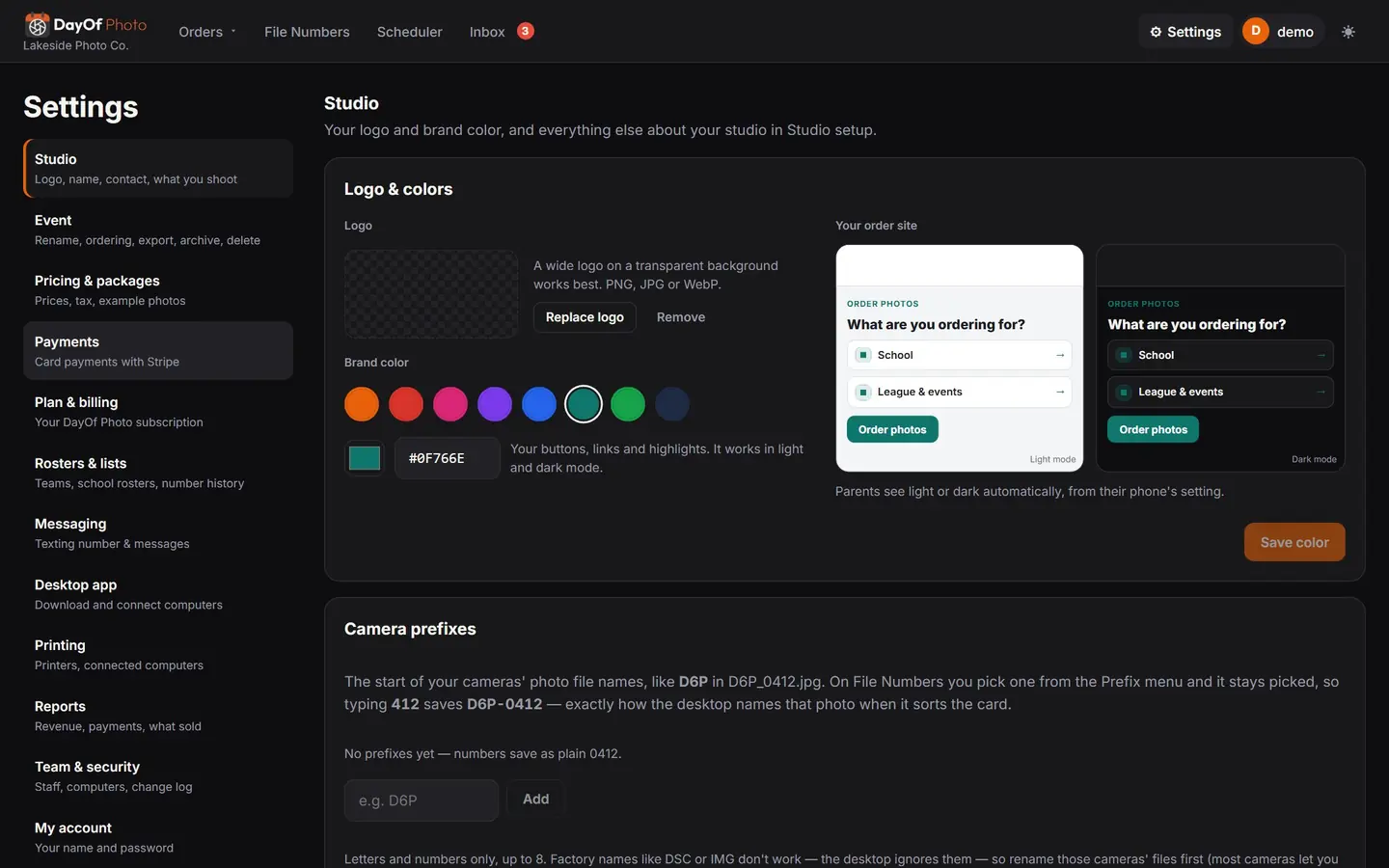
Task: Click the School arrow icon in light preview
Action: point(1060,355)
